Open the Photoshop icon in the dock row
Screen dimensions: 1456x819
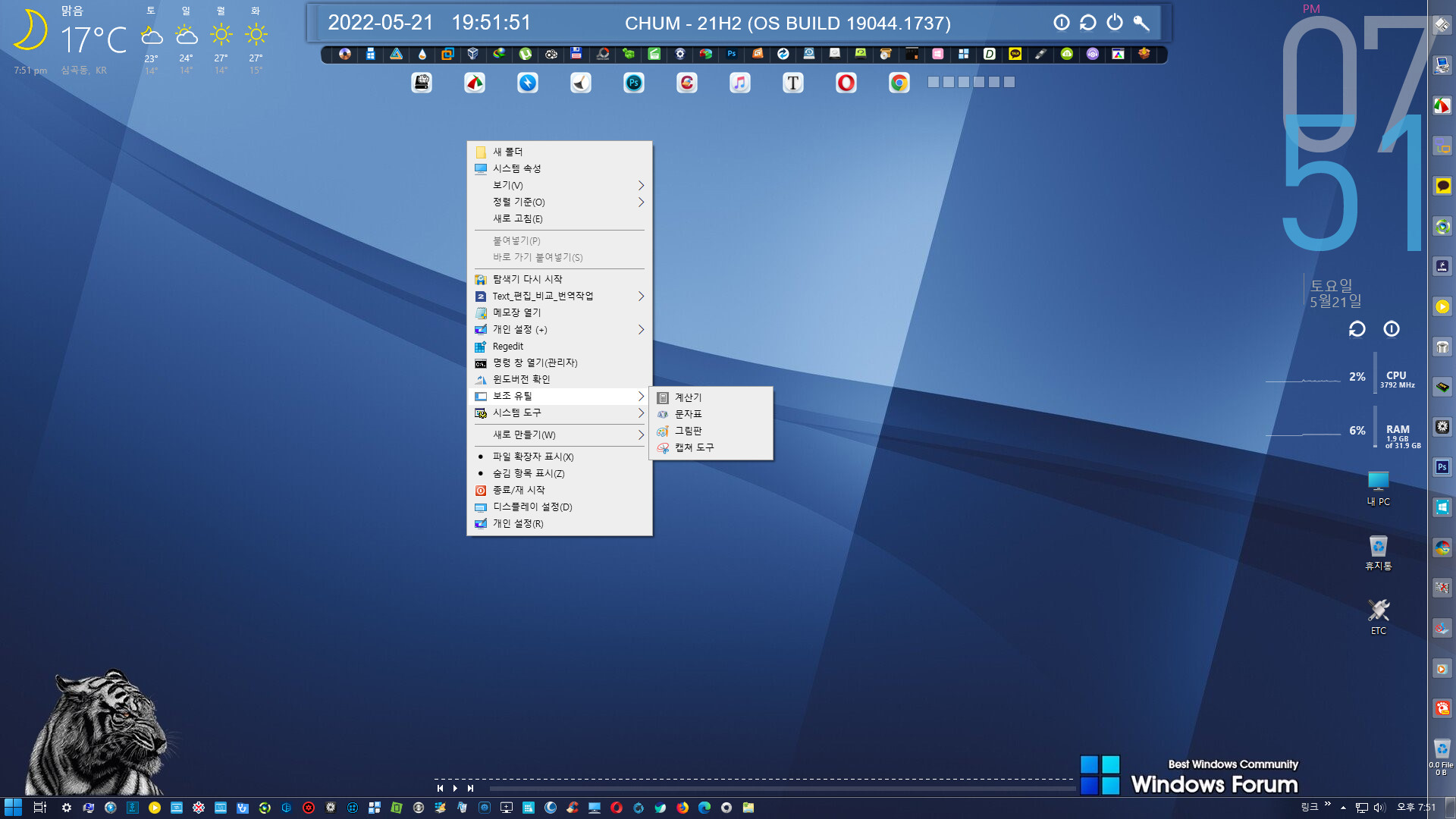click(x=634, y=83)
